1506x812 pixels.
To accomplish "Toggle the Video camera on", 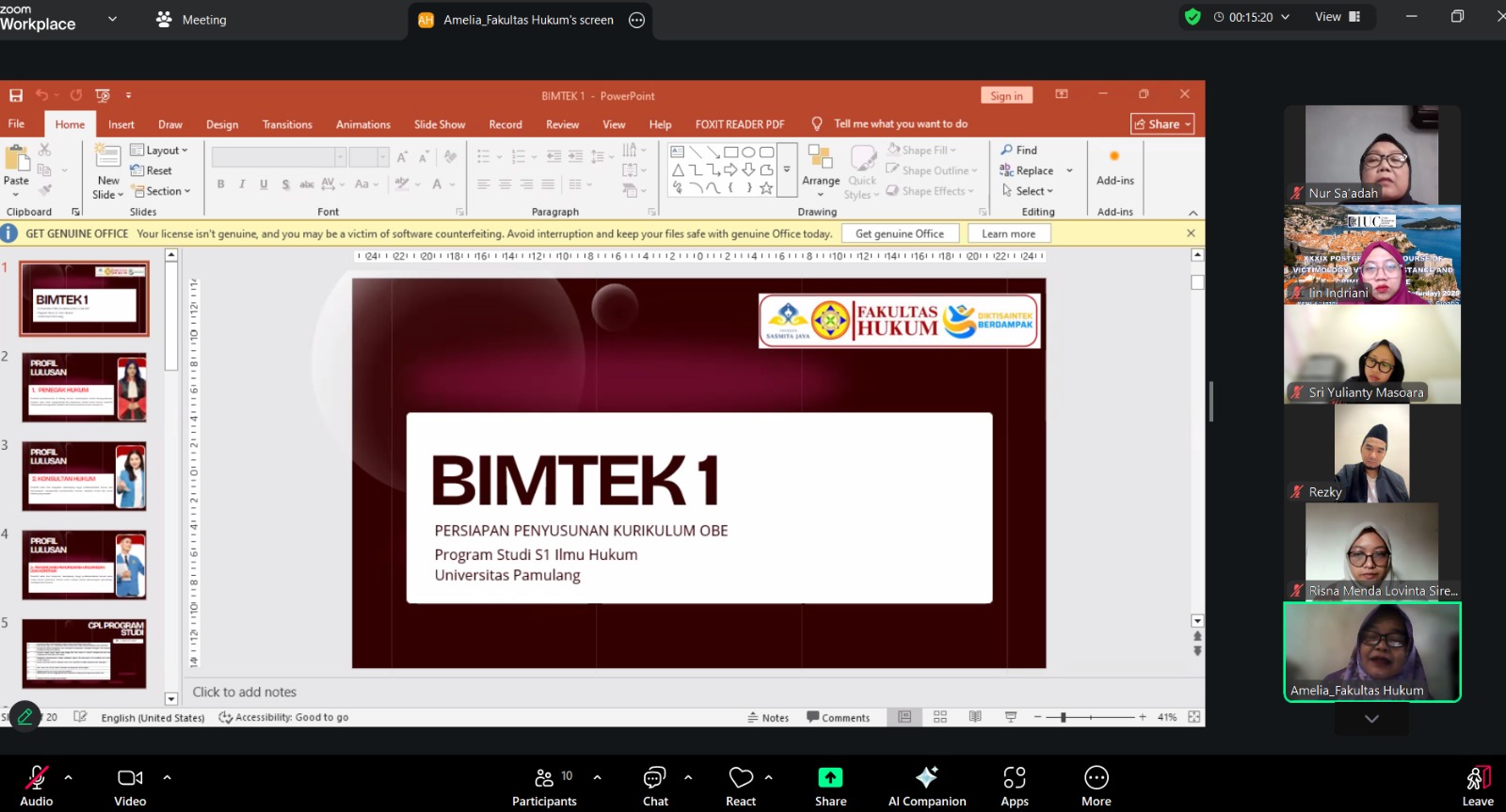I will pyautogui.click(x=130, y=787).
